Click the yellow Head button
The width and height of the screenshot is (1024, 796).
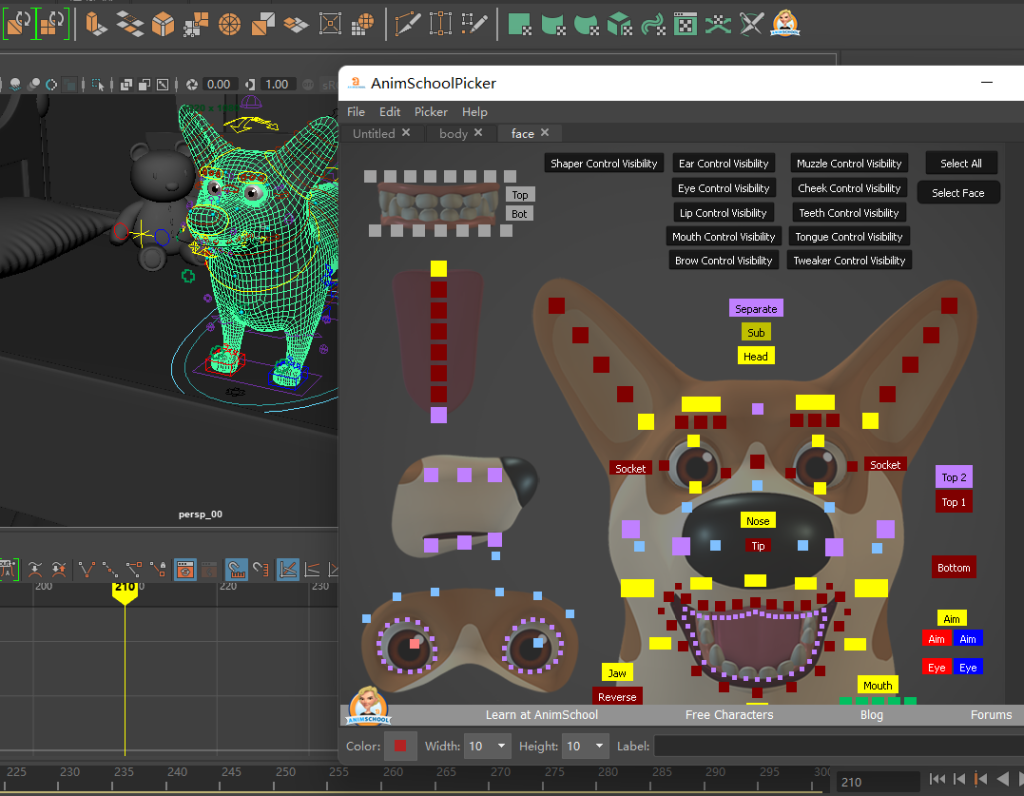tap(756, 356)
